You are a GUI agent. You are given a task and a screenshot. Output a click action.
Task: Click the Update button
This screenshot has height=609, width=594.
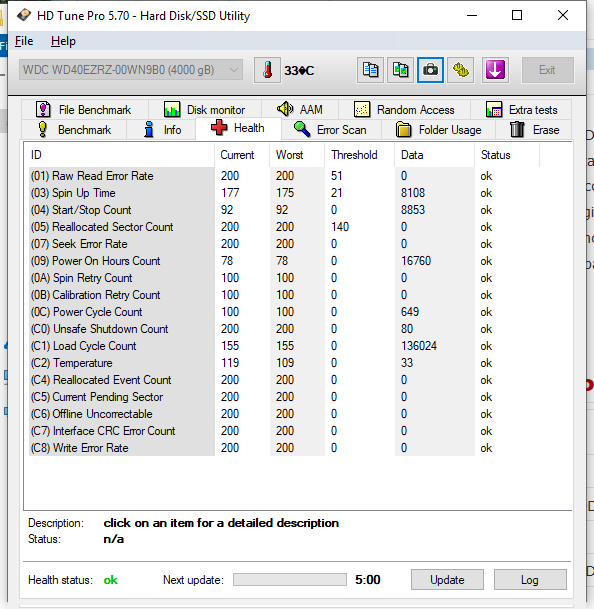[x=447, y=579]
